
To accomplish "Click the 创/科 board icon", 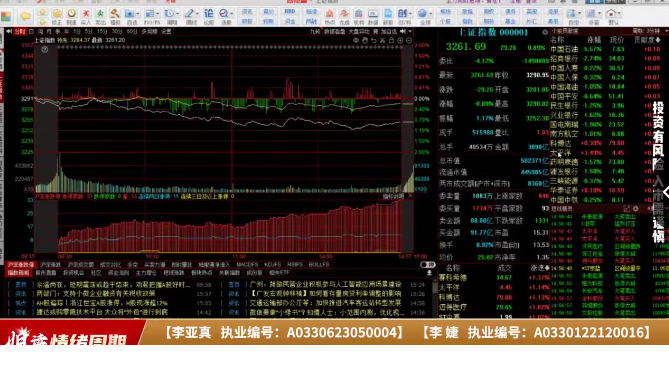I will 401,14.
